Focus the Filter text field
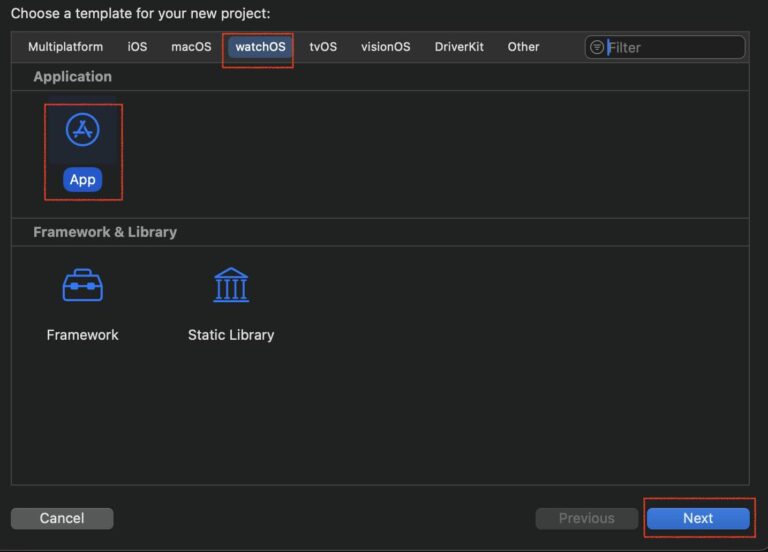768x552 pixels. (x=665, y=47)
